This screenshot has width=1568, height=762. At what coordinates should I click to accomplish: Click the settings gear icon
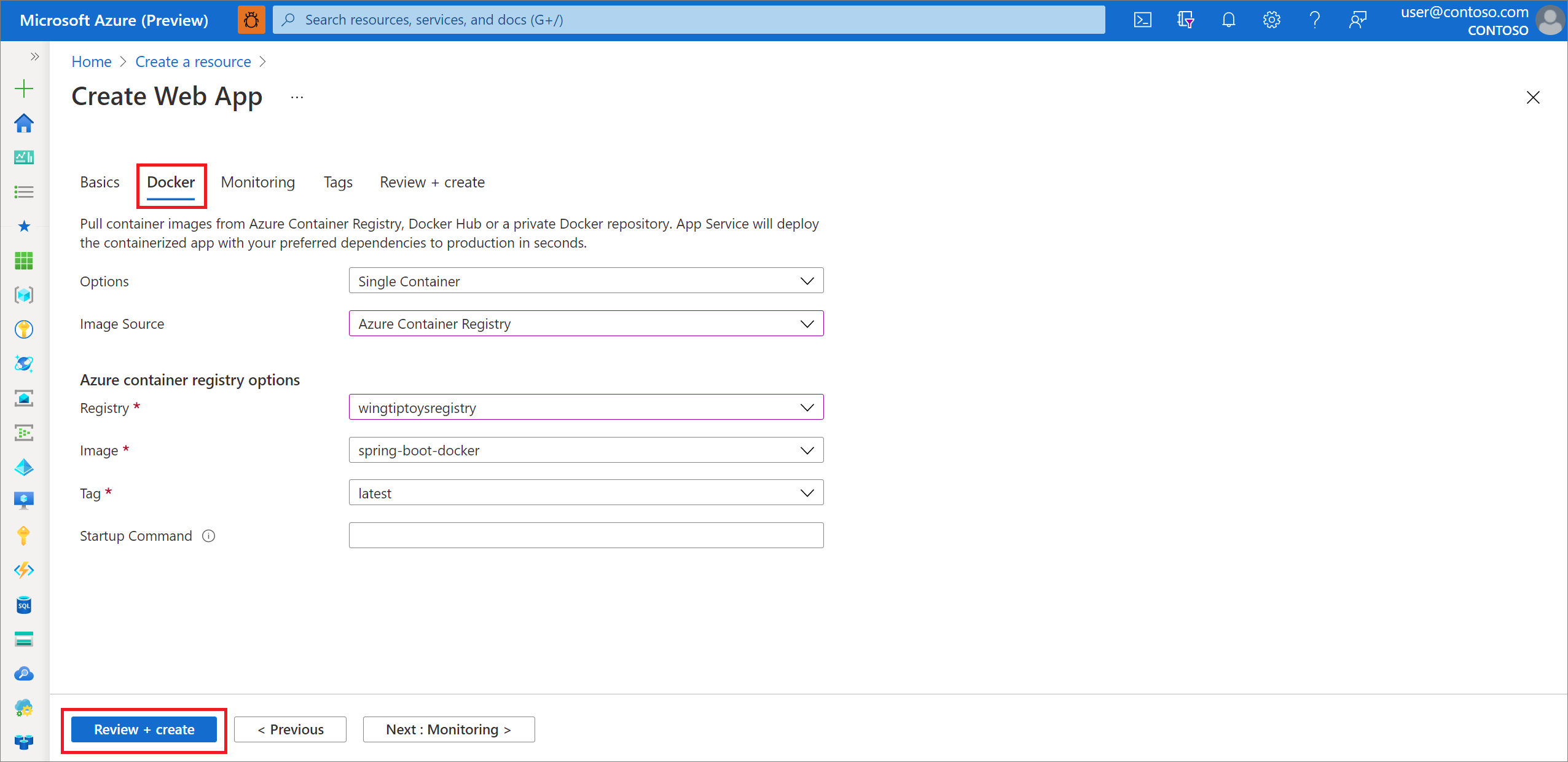[x=1270, y=19]
